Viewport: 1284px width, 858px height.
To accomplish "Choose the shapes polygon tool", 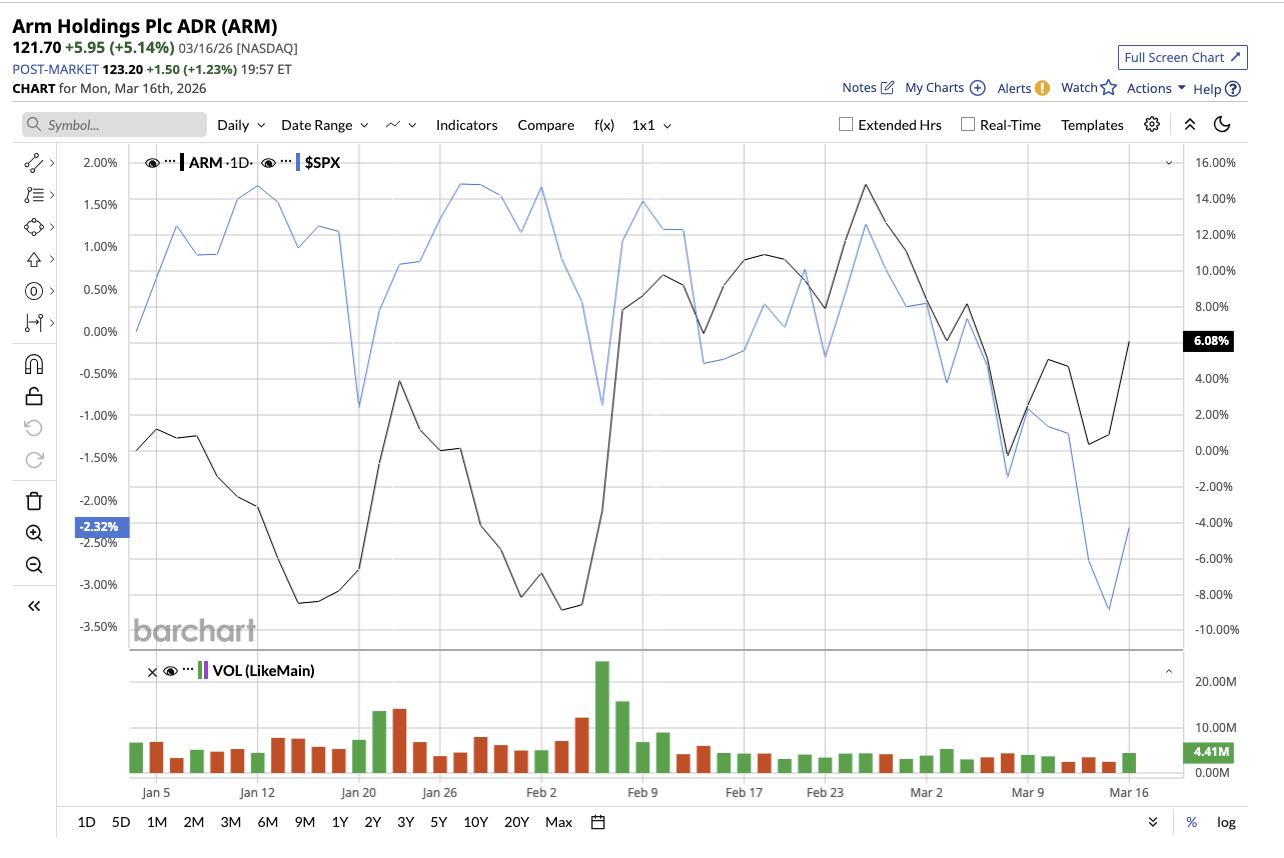I will [x=34, y=227].
